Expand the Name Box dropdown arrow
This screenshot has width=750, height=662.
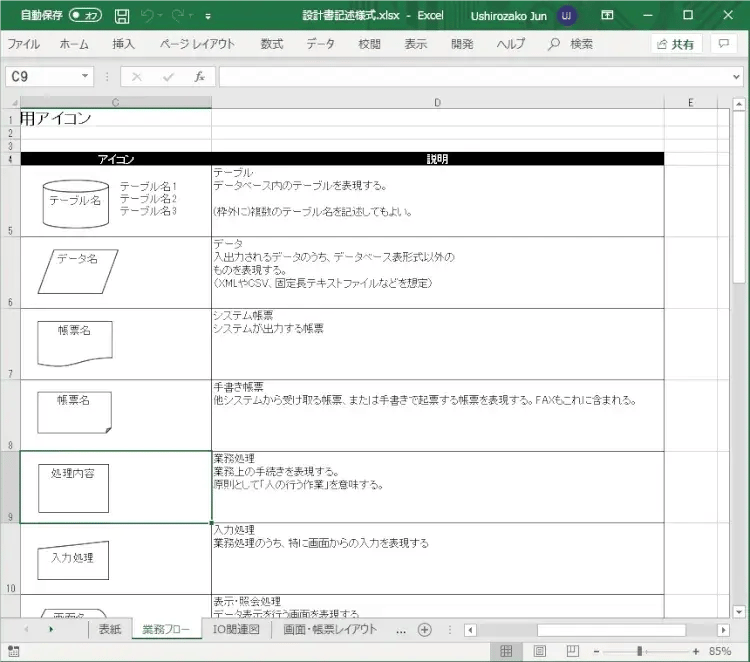pyautogui.click(x=85, y=77)
